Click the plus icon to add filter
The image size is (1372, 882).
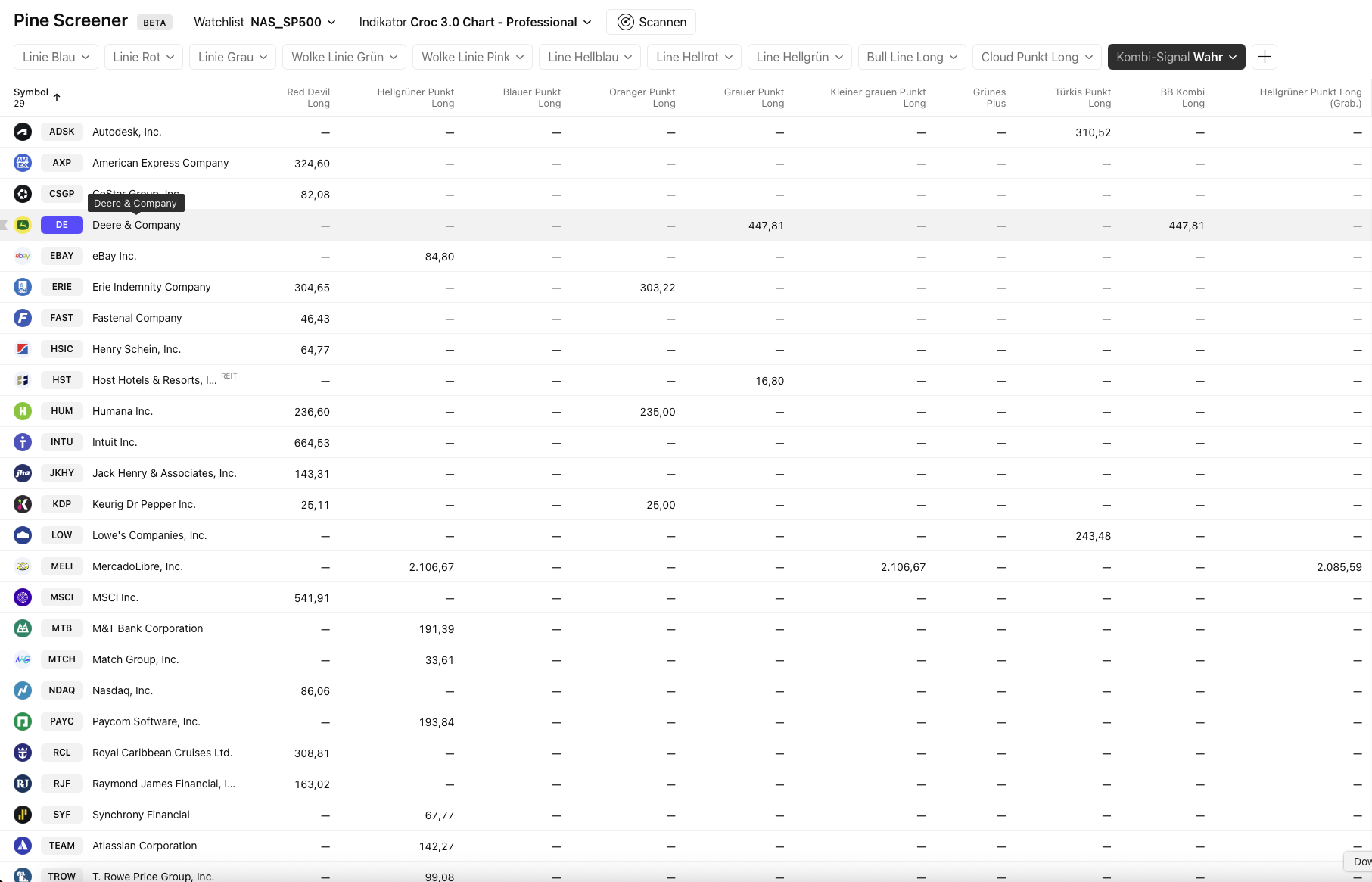click(1265, 57)
